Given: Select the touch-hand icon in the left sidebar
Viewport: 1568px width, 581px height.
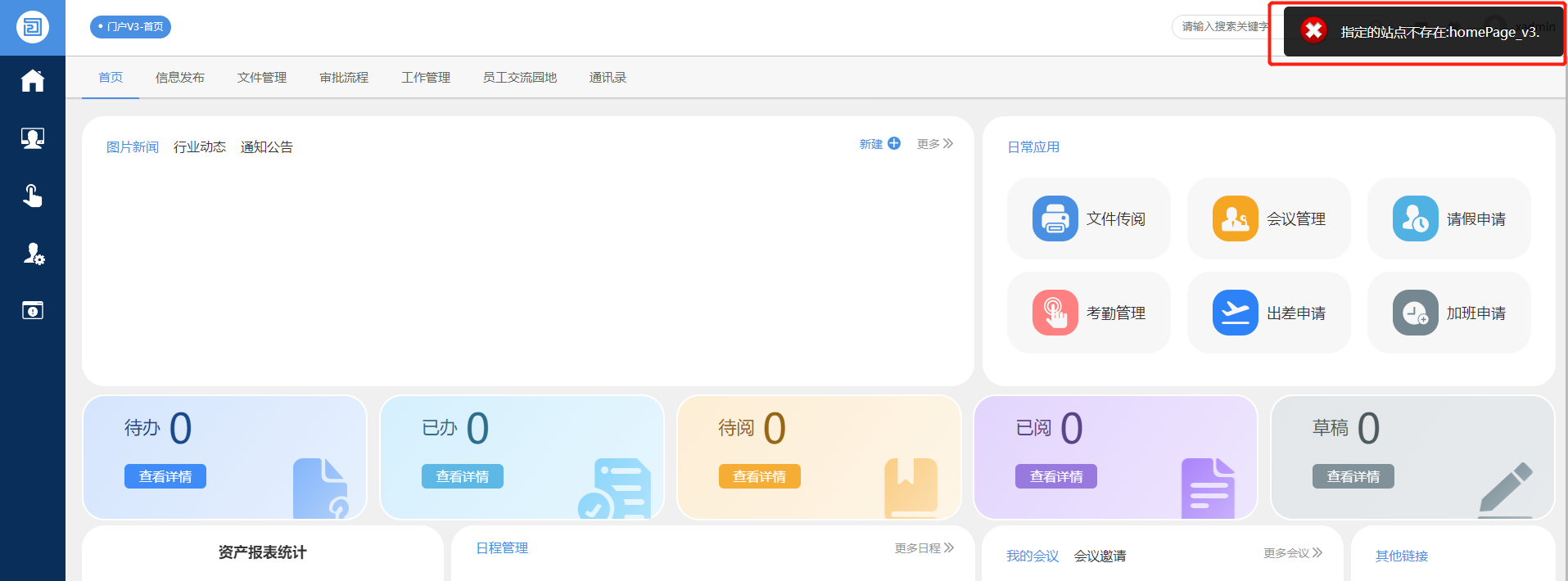Looking at the screenshot, I should pyautogui.click(x=33, y=196).
